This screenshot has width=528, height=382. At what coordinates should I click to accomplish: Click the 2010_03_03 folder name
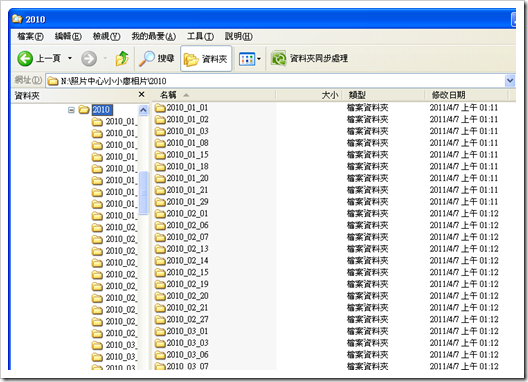tap(188, 343)
